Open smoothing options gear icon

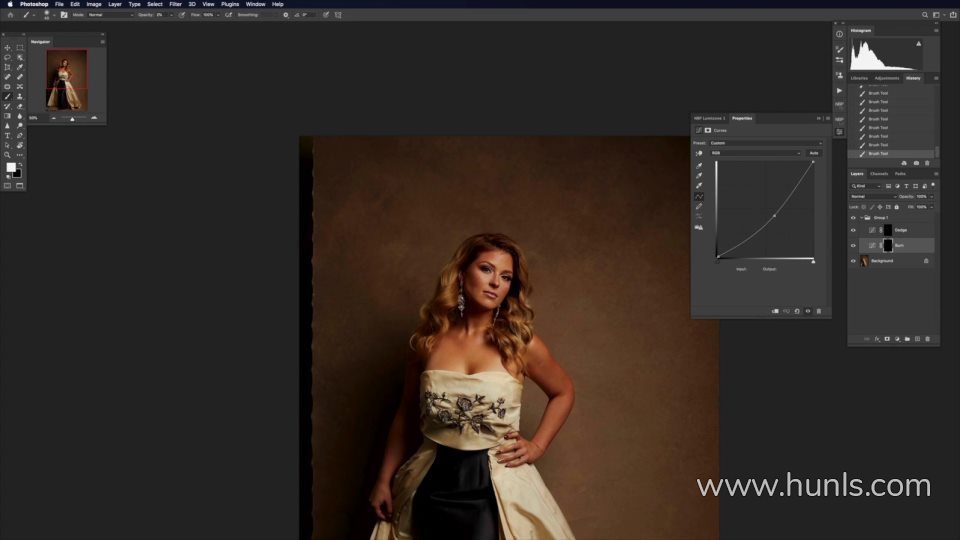pyautogui.click(x=285, y=15)
